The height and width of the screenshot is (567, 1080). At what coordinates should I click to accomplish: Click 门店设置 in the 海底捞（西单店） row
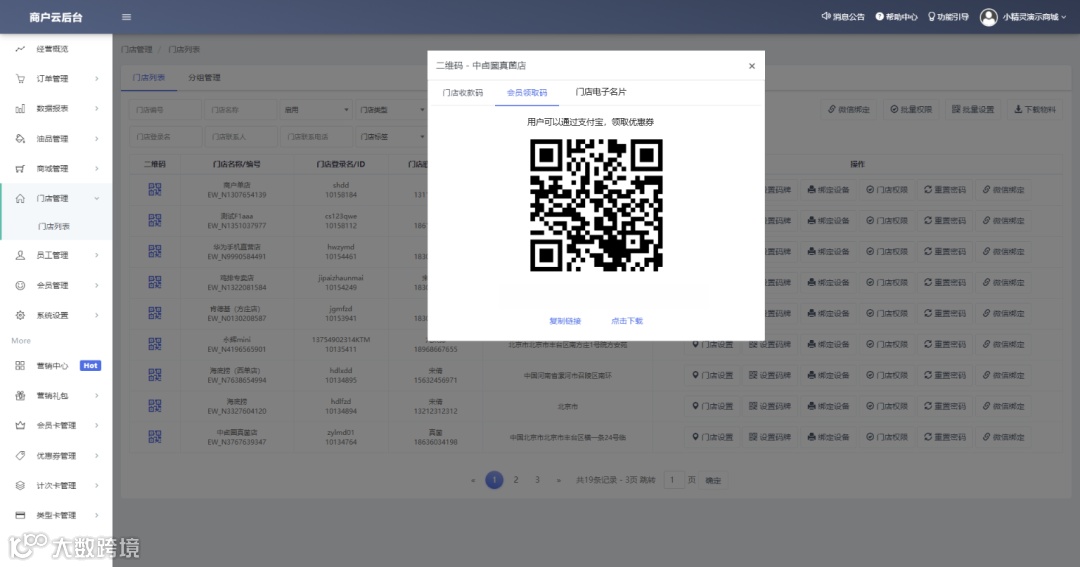coord(712,375)
